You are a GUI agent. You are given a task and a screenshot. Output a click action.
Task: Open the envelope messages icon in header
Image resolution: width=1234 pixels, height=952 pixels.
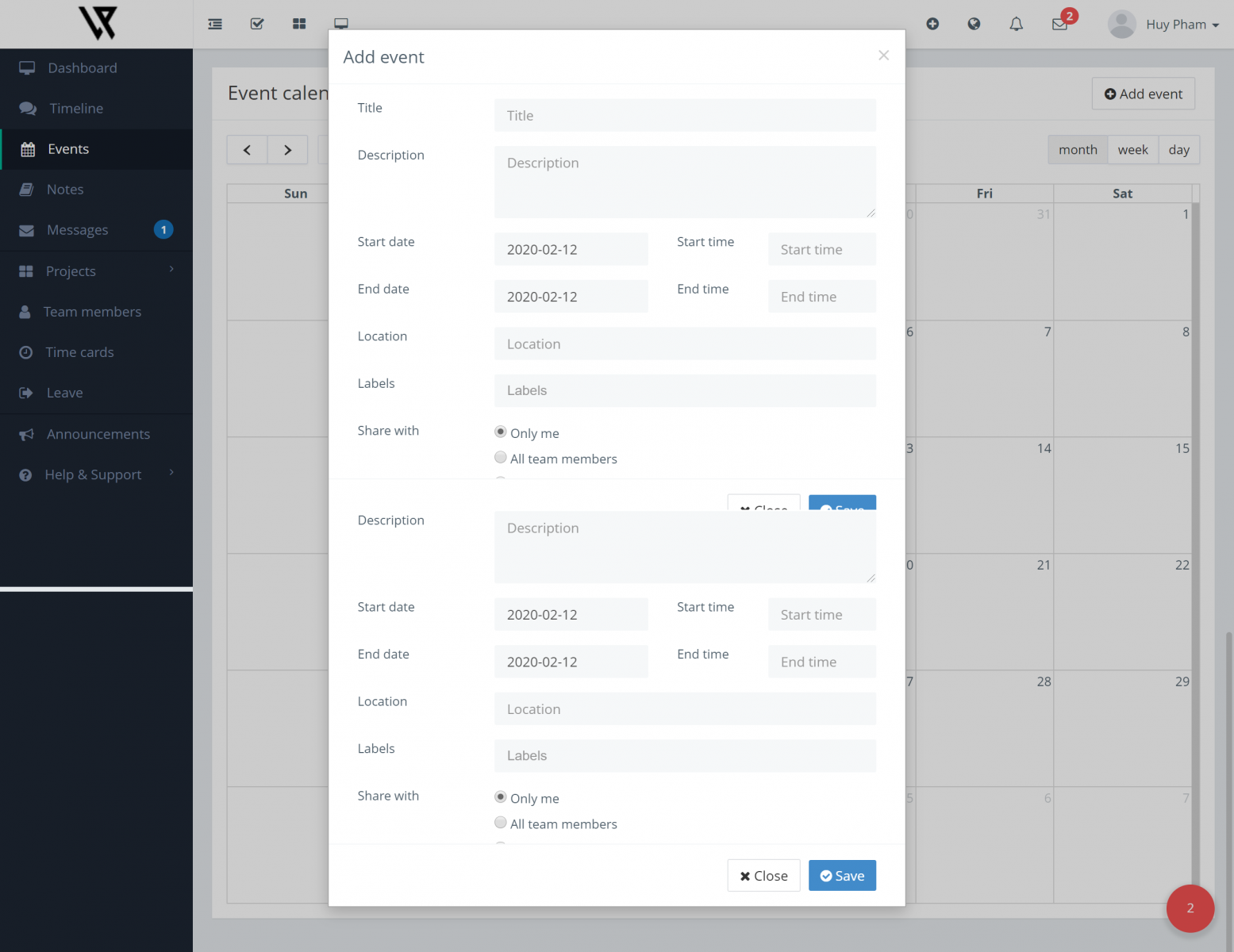(x=1059, y=25)
